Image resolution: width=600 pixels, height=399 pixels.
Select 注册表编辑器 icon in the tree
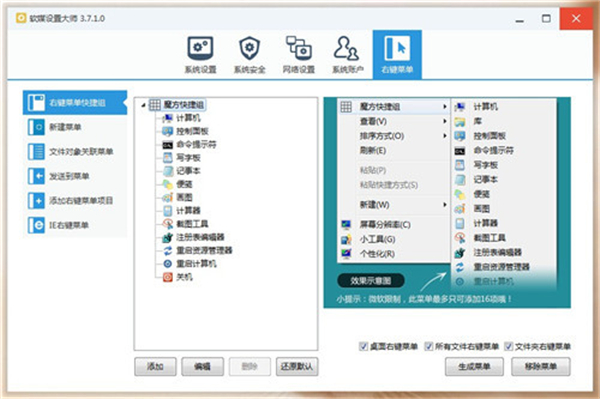tap(168, 237)
